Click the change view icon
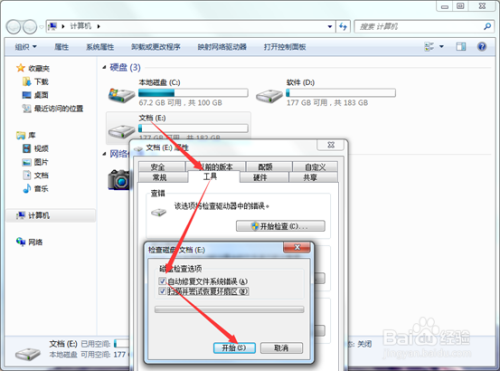500x371 pixels. 429,47
